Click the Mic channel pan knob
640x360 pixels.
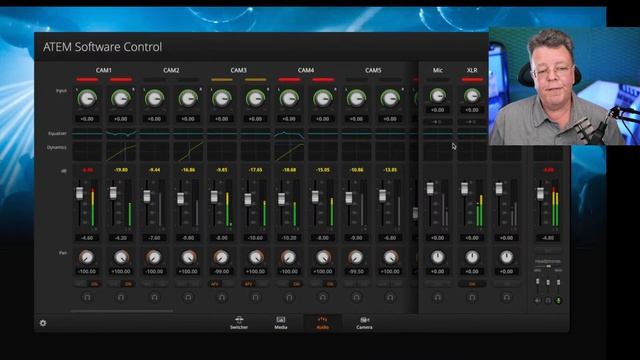tap(438, 257)
